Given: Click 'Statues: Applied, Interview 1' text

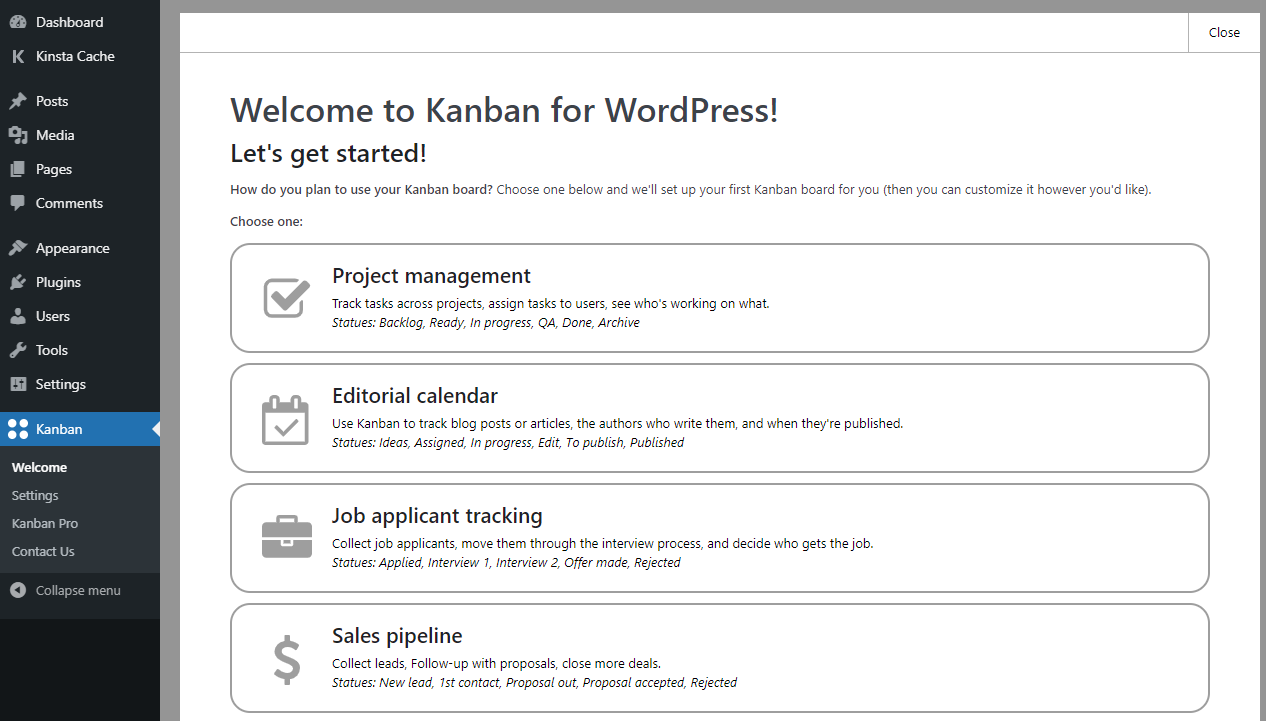Looking at the screenshot, I should coord(506,563).
